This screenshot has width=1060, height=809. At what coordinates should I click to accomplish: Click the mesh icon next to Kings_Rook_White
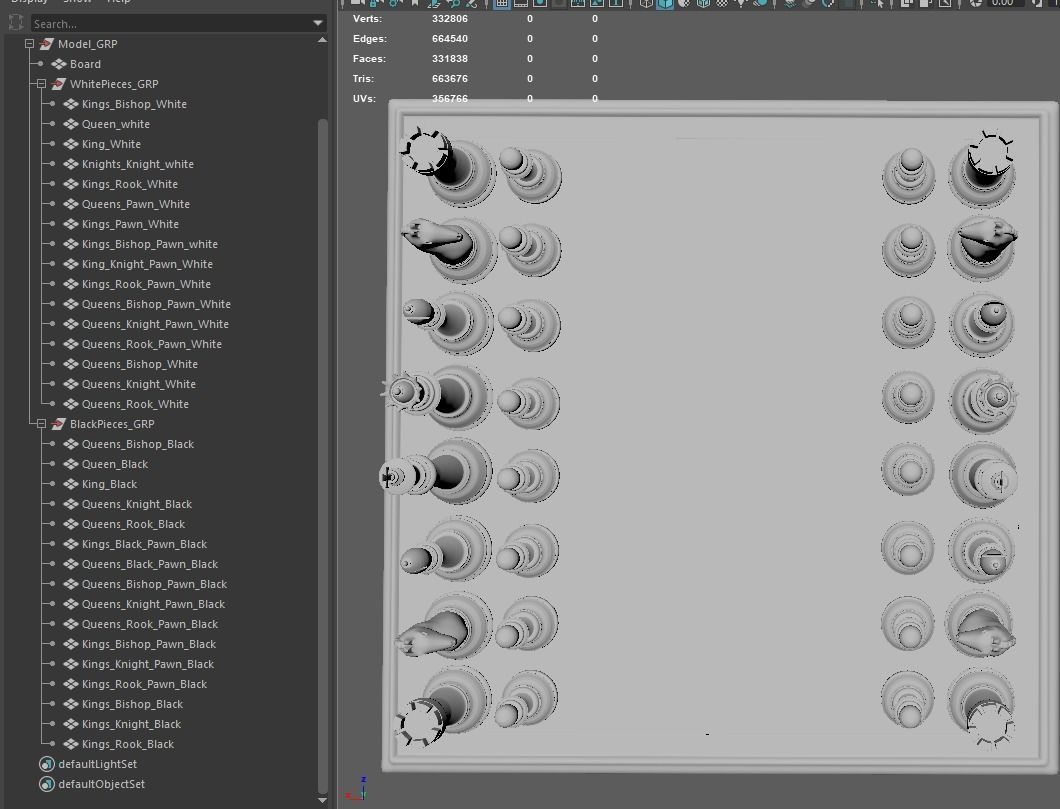(71, 184)
